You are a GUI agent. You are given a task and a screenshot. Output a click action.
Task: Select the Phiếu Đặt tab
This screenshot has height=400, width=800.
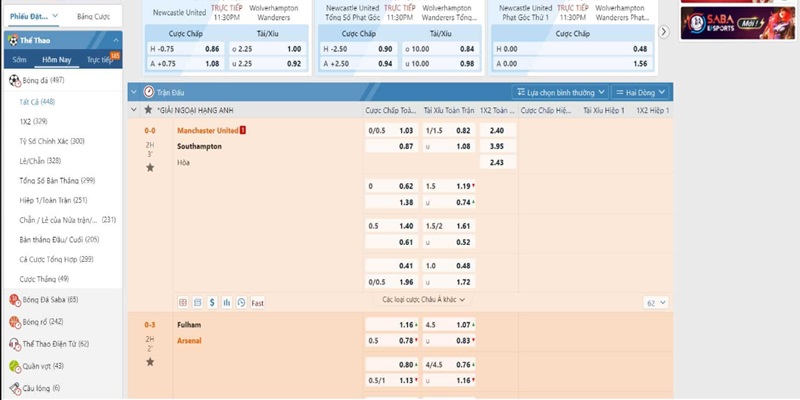point(29,16)
